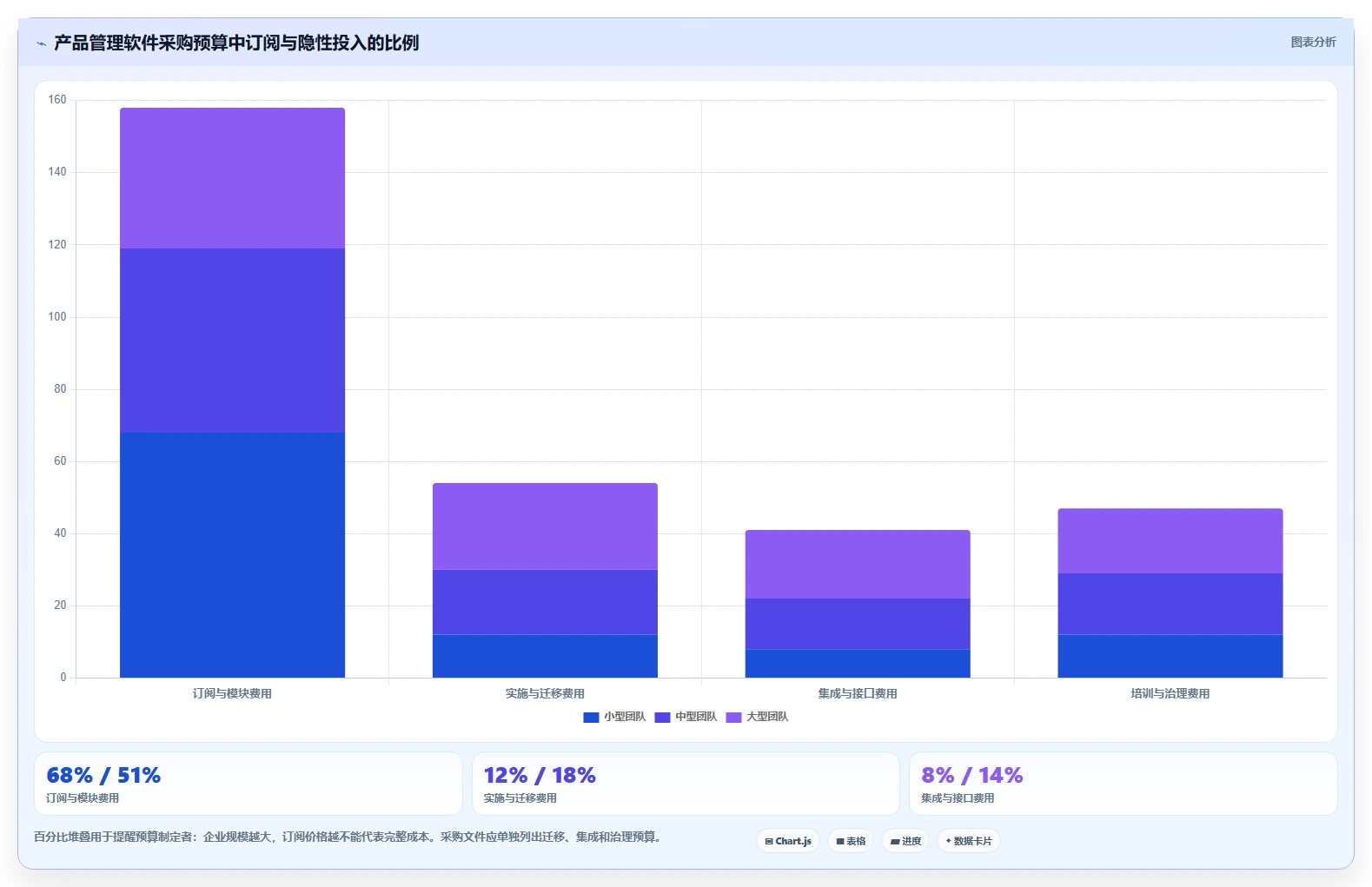Click the 小型团队 segment of the 集成与接口费用 bar

click(858, 664)
